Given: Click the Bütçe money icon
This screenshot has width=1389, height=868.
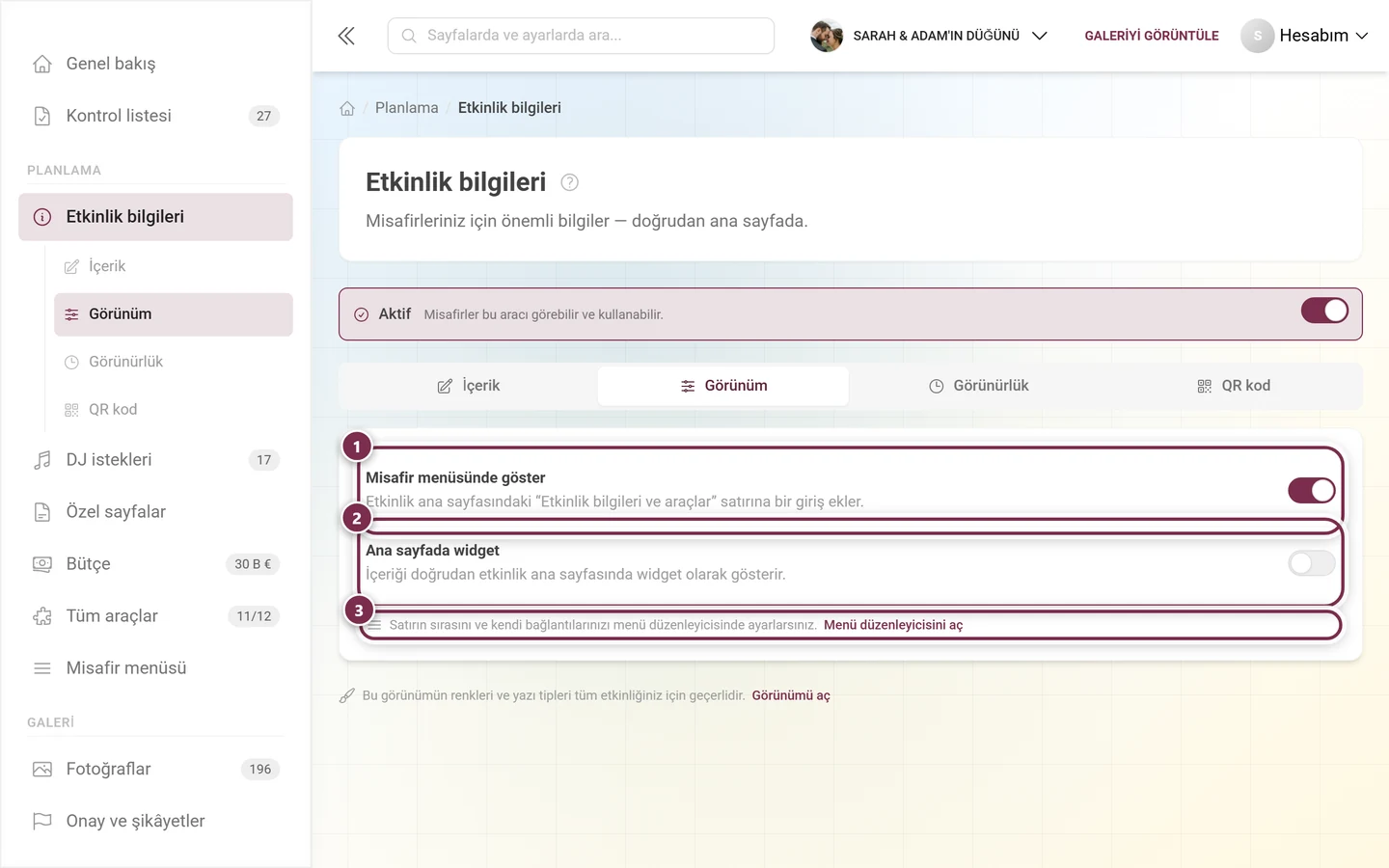Looking at the screenshot, I should [x=42, y=564].
